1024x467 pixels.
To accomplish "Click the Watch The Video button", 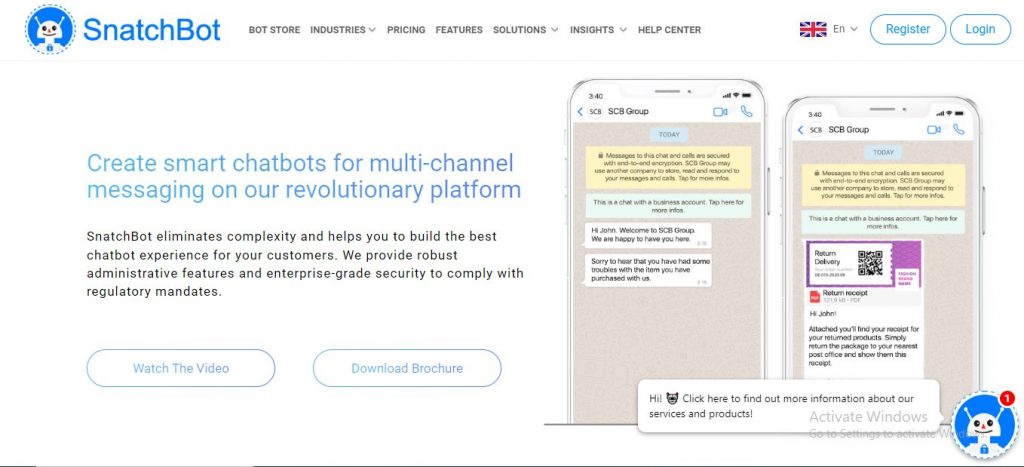I will pos(181,368).
